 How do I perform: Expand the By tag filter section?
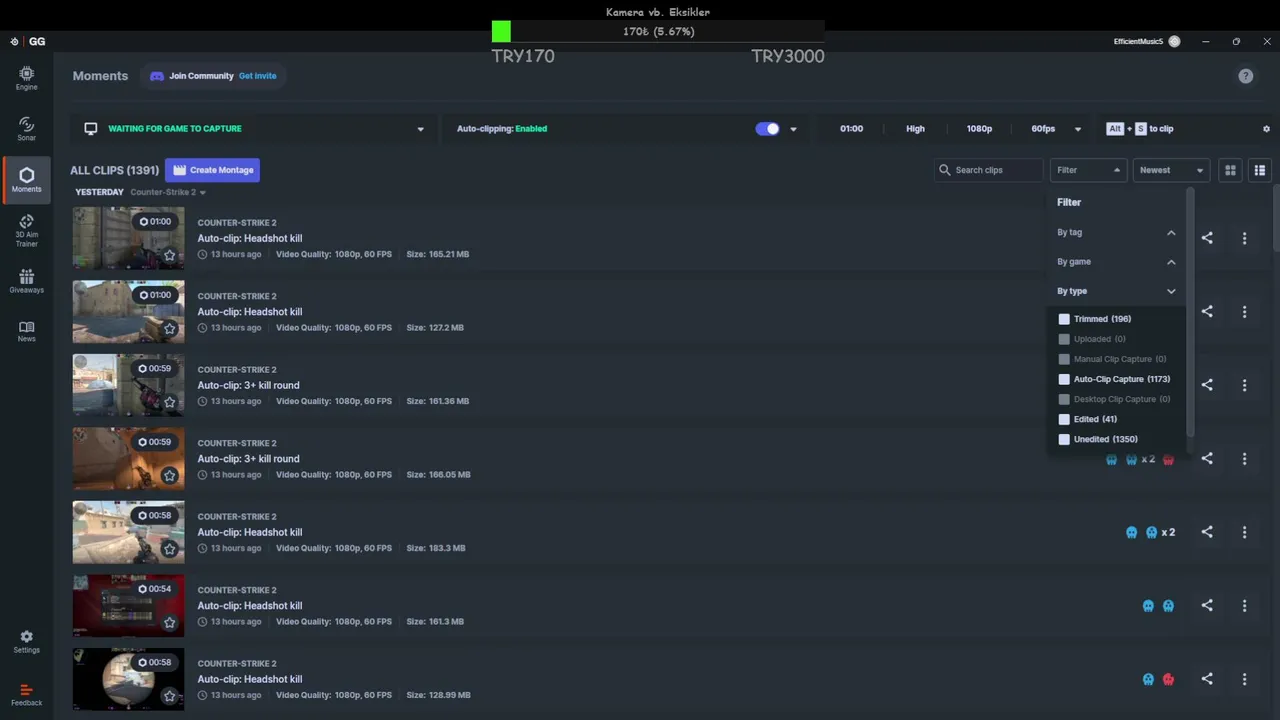[1116, 232]
